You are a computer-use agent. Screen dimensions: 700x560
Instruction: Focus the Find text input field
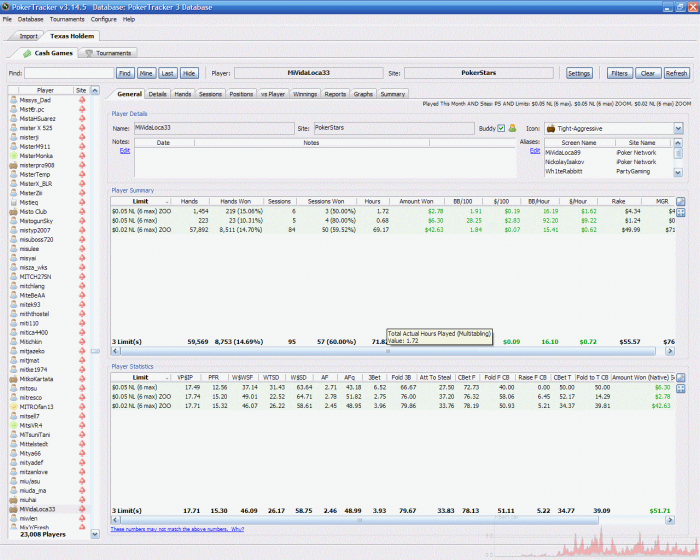tap(69, 73)
